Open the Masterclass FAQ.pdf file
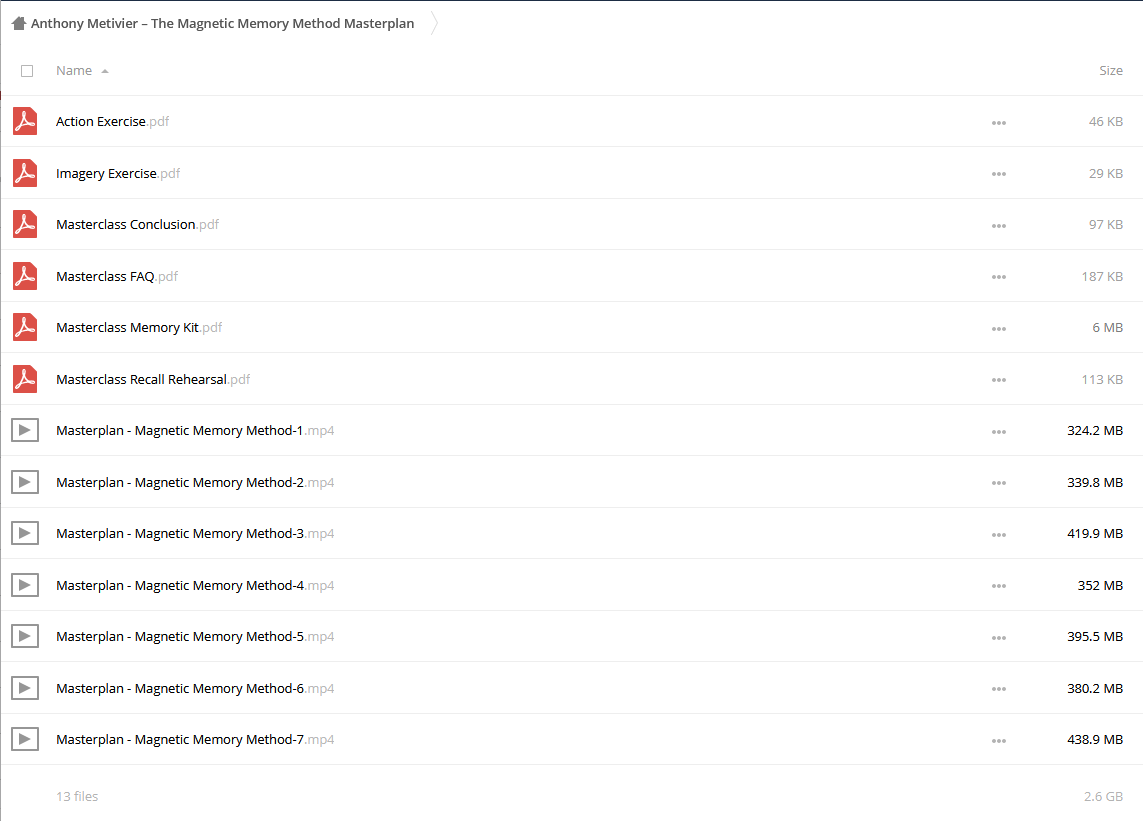Viewport: 1143px width, 821px height. 117,276
